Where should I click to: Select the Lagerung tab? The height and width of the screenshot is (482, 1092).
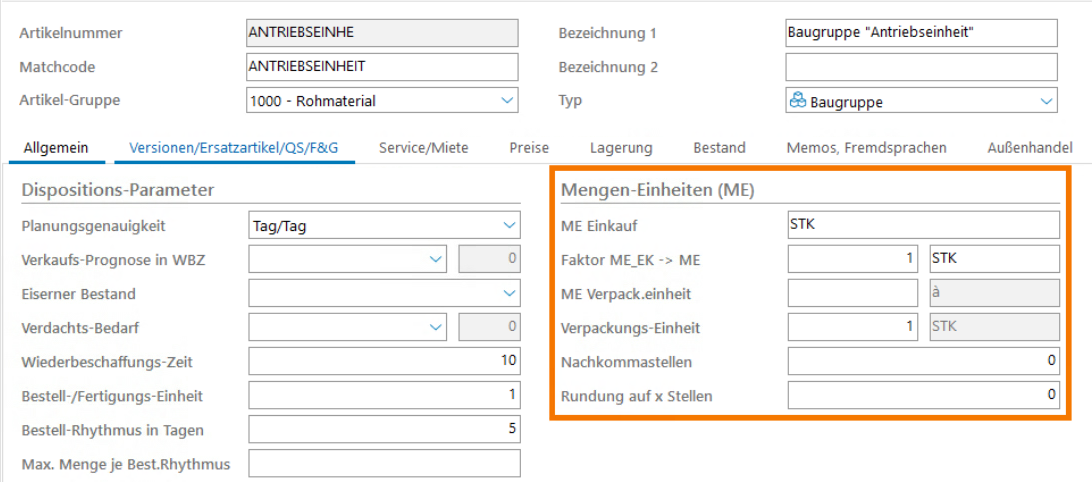[x=620, y=148]
